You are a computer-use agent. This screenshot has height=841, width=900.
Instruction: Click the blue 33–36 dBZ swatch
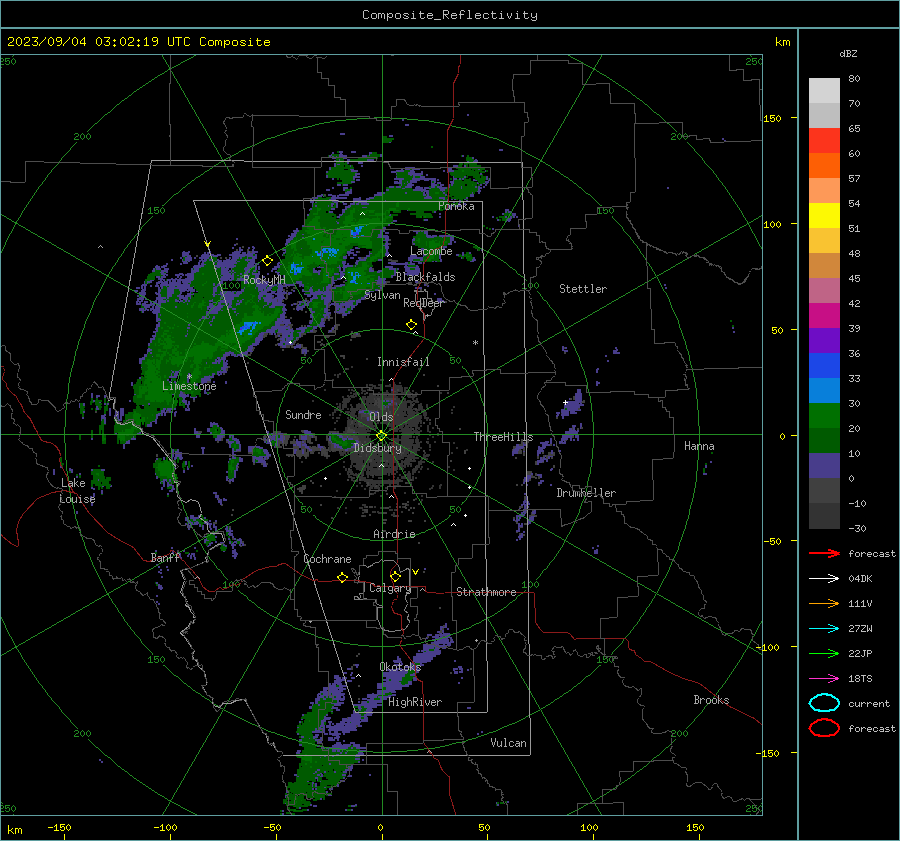824,365
